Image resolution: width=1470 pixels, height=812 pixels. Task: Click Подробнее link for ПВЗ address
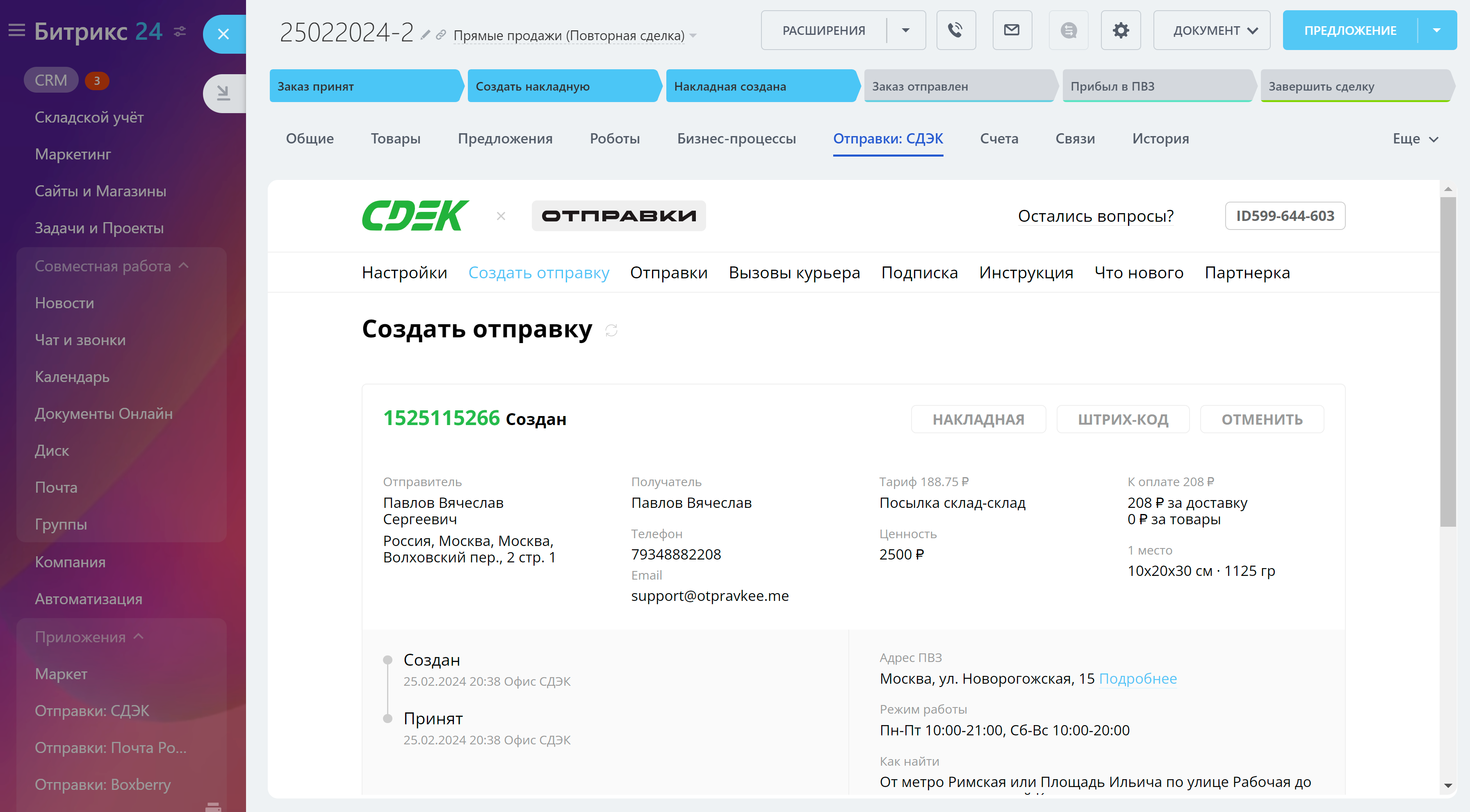(x=1138, y=678)
